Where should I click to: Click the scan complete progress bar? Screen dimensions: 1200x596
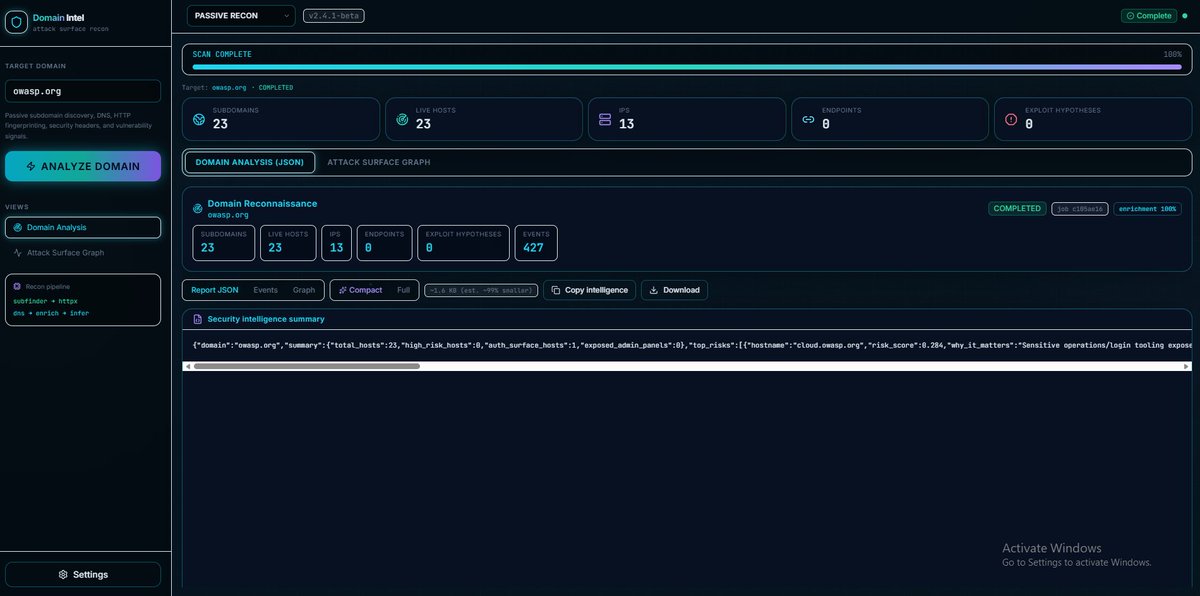687,67
